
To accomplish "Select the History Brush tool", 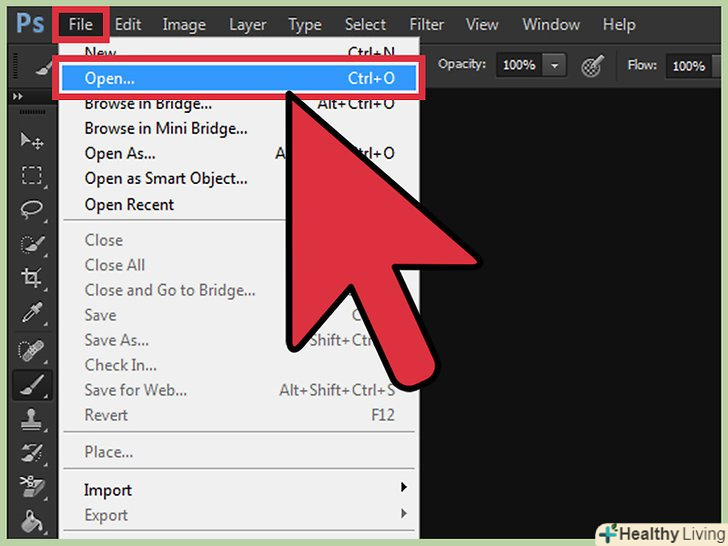I will pos(32,453).
